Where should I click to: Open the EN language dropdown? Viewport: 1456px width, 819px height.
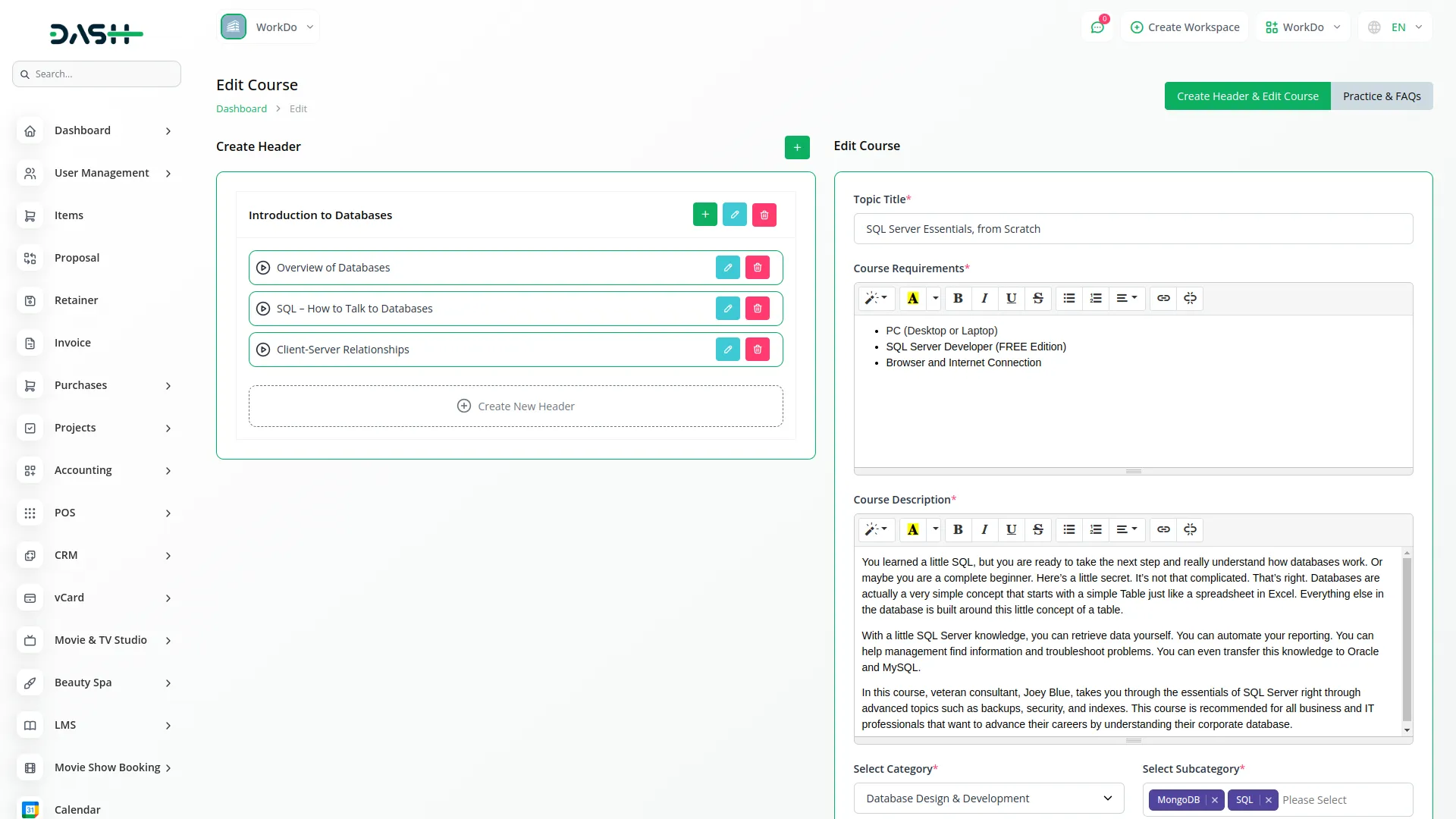(1397, 27)
